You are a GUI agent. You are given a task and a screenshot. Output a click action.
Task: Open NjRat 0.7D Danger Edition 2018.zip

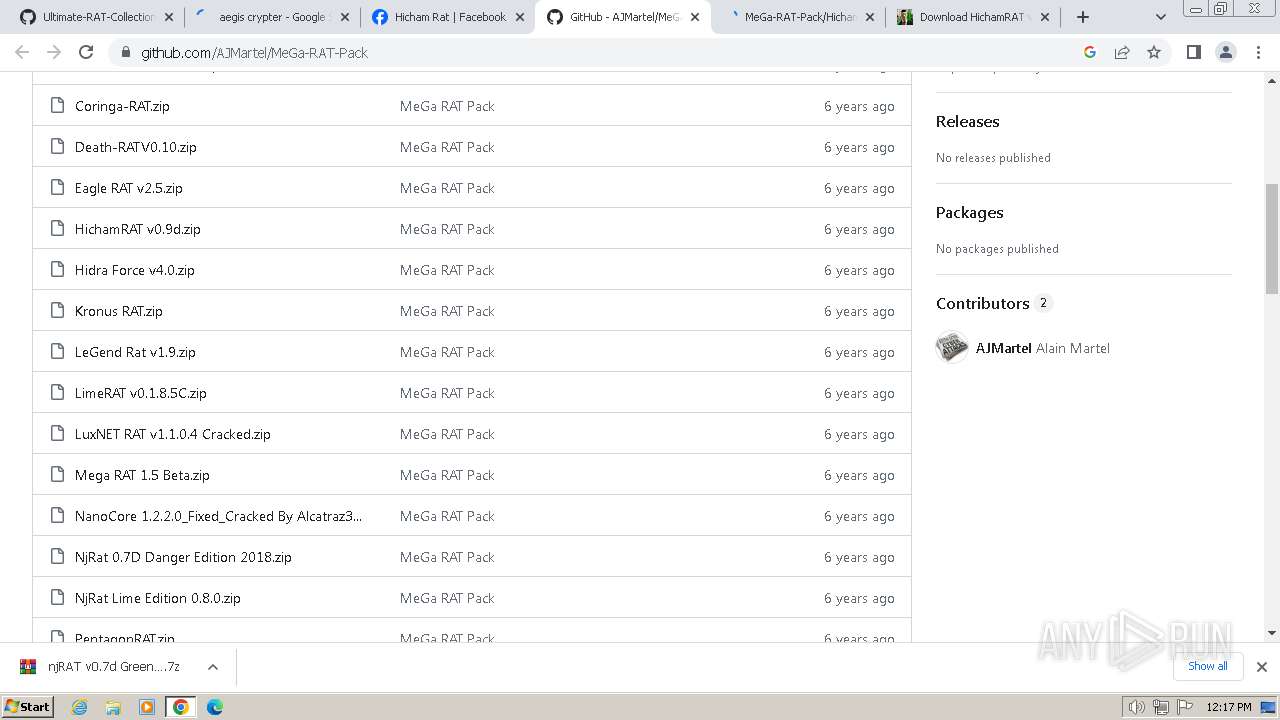(183, 557)
